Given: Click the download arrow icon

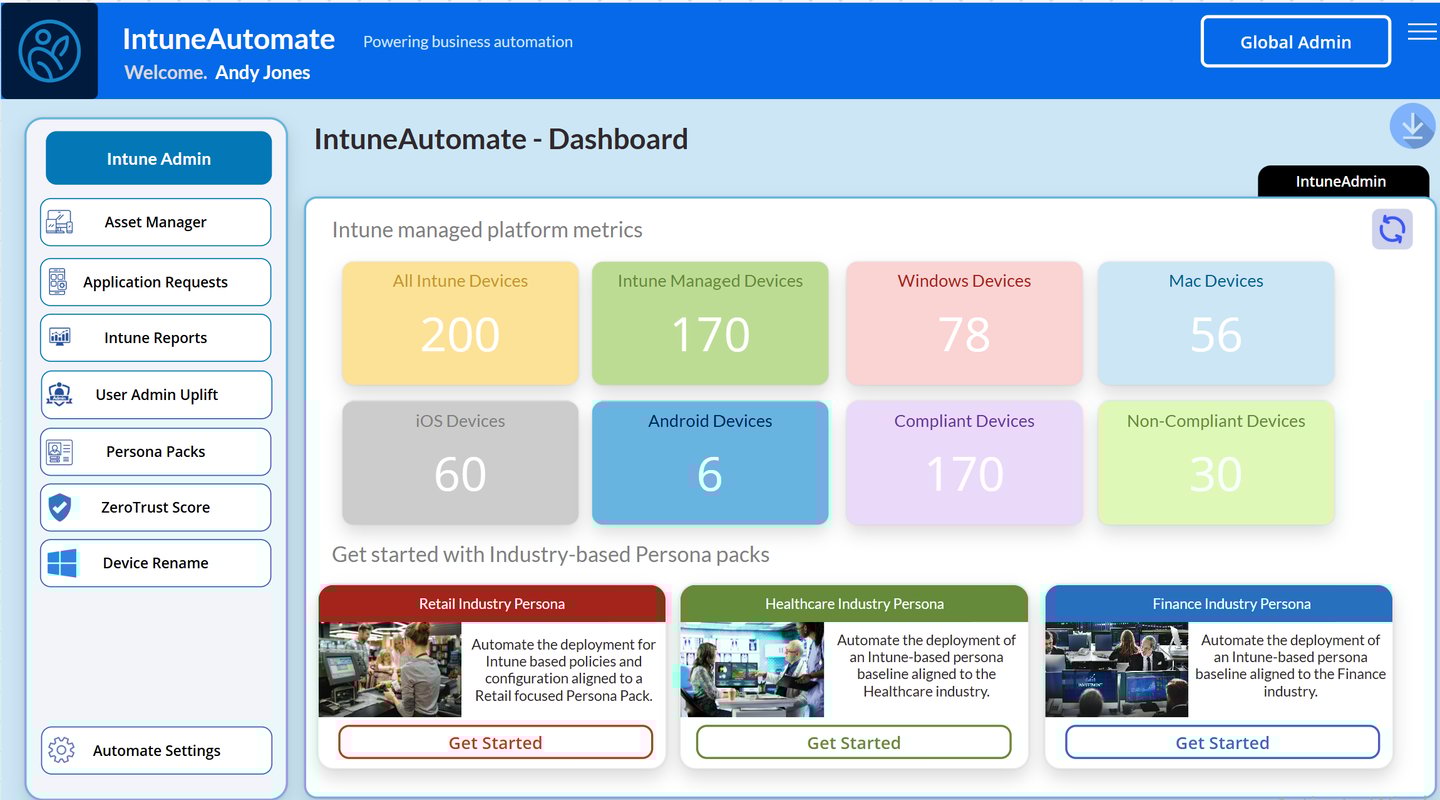Looking at the screenshot, I should [1413, 127].
